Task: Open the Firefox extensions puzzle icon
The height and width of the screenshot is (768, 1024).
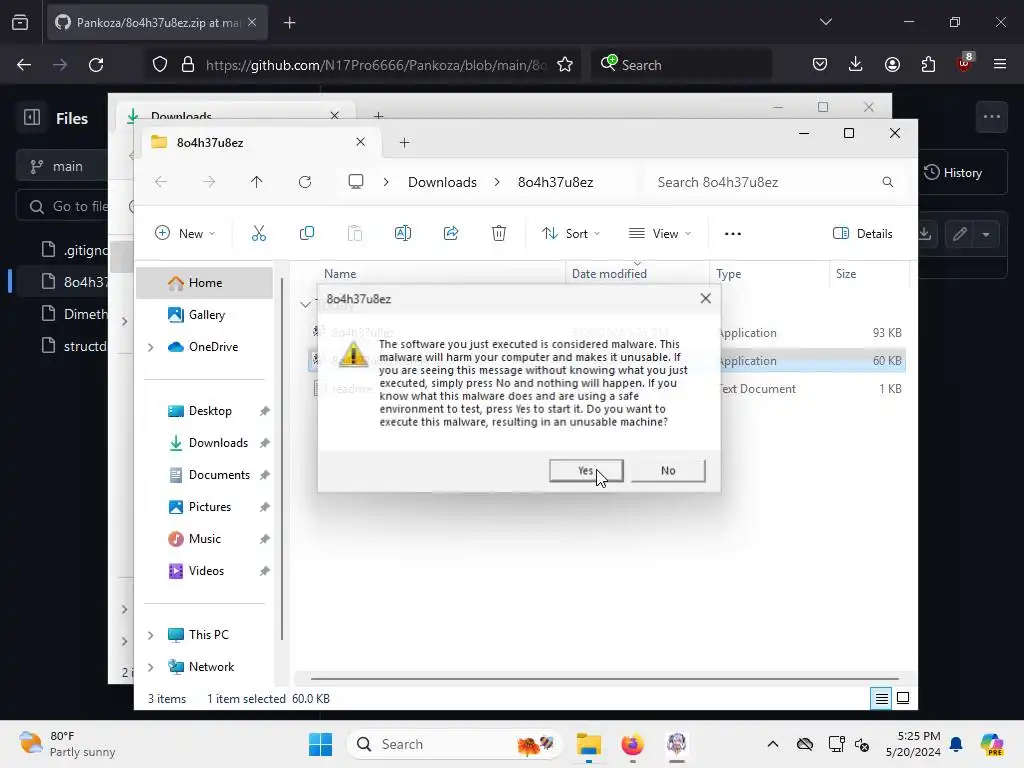Action: (x=928, y=64)
